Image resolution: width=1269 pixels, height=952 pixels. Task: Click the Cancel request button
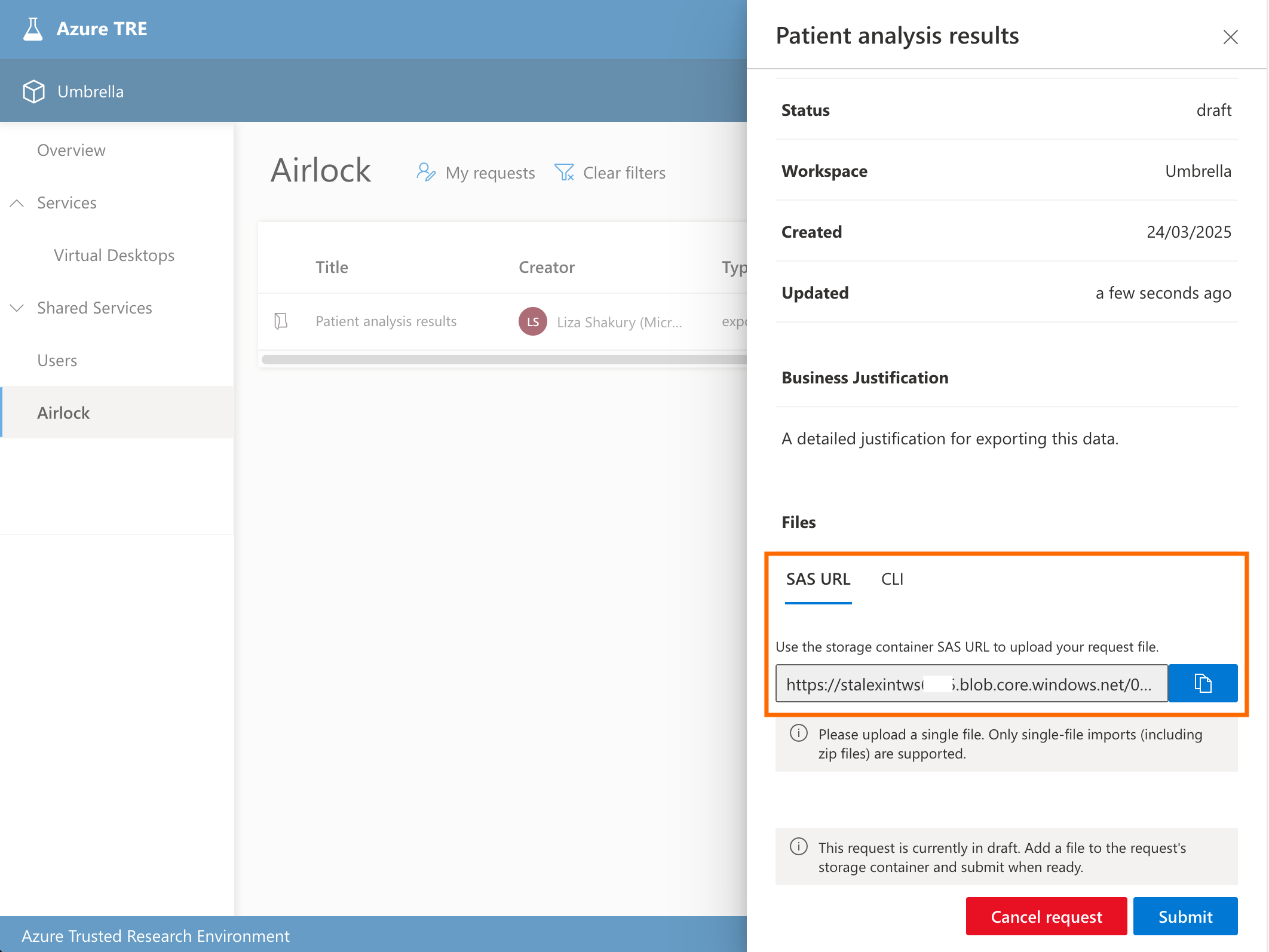pos(1046,916)
